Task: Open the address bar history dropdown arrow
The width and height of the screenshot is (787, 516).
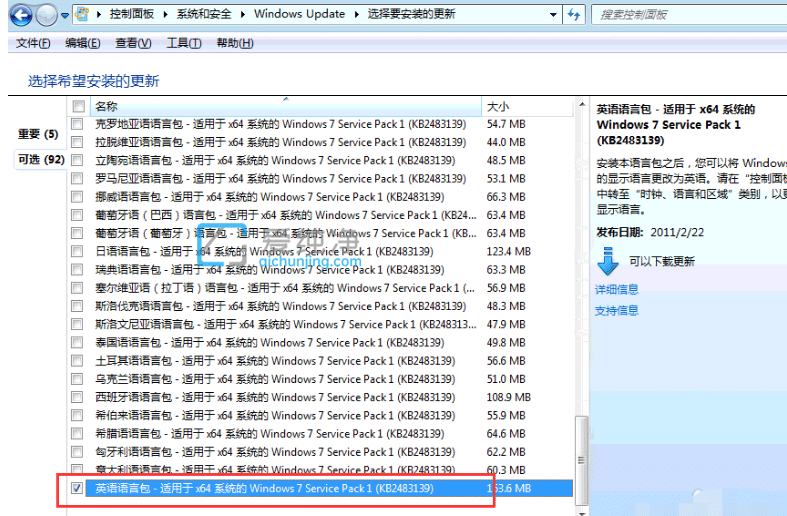Action: (553, 15)
